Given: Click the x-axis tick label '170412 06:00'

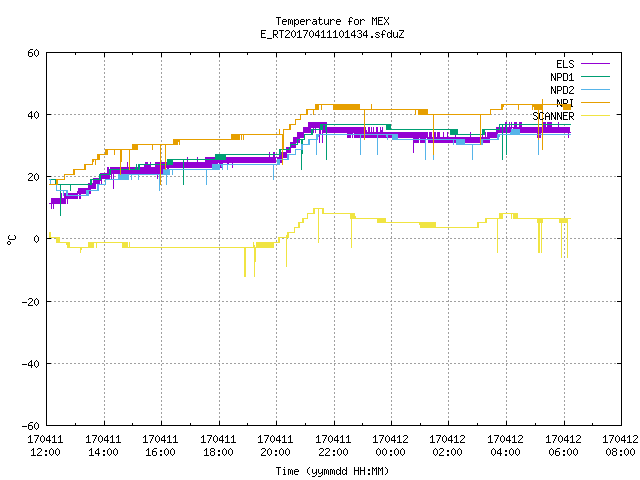Looking at the screenshot, I should point(564,446).
